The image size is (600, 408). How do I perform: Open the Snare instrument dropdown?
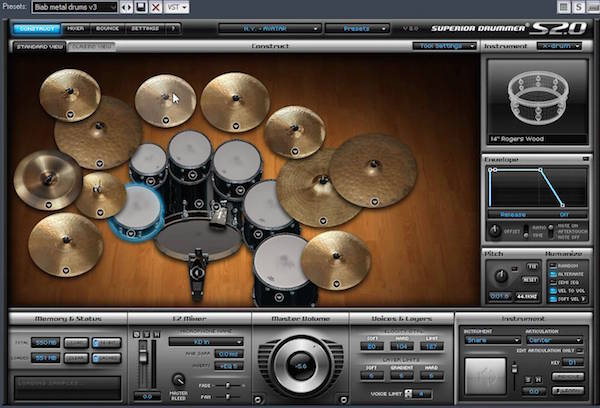click(492, 340)
